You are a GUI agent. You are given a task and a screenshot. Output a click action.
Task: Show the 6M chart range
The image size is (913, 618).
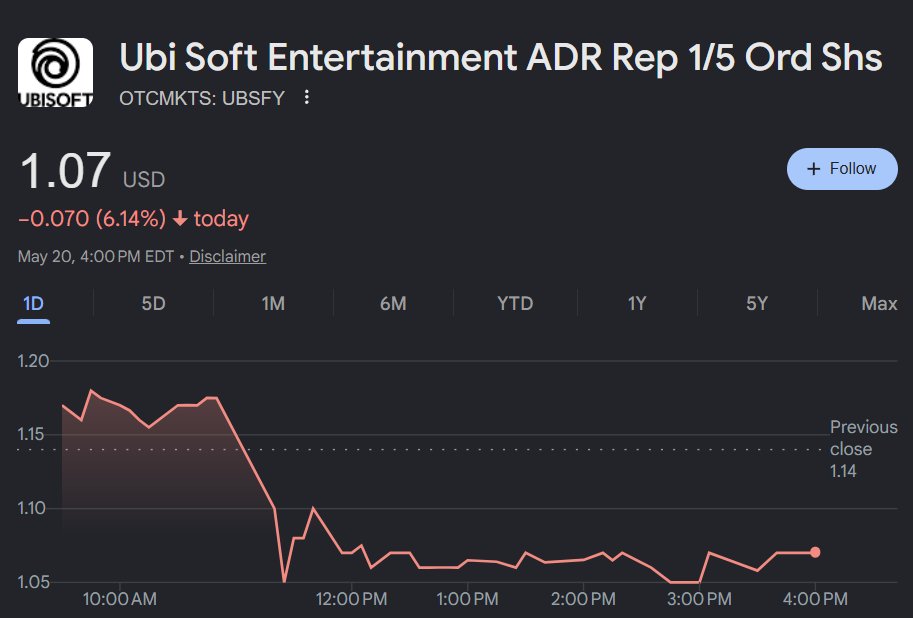tap(393, 303)
